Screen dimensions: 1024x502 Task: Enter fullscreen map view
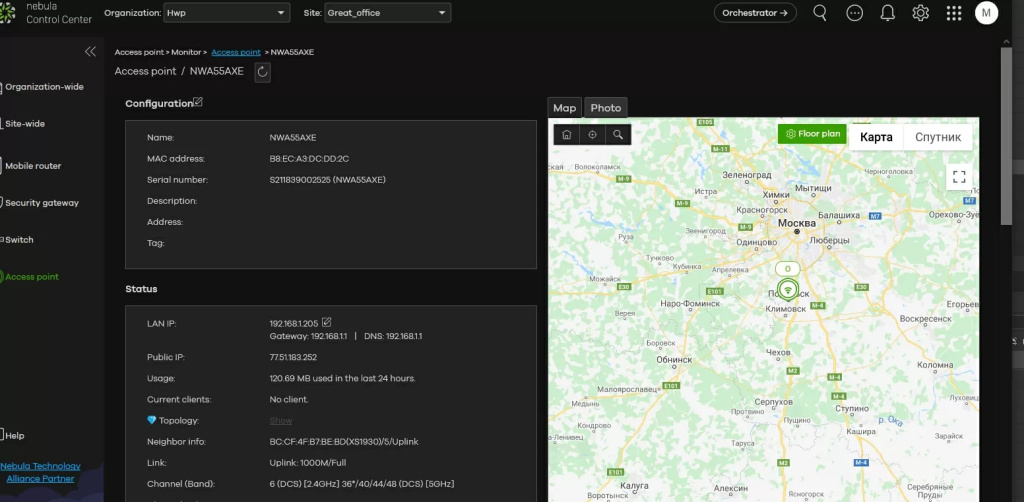click(x=958, y=177)
